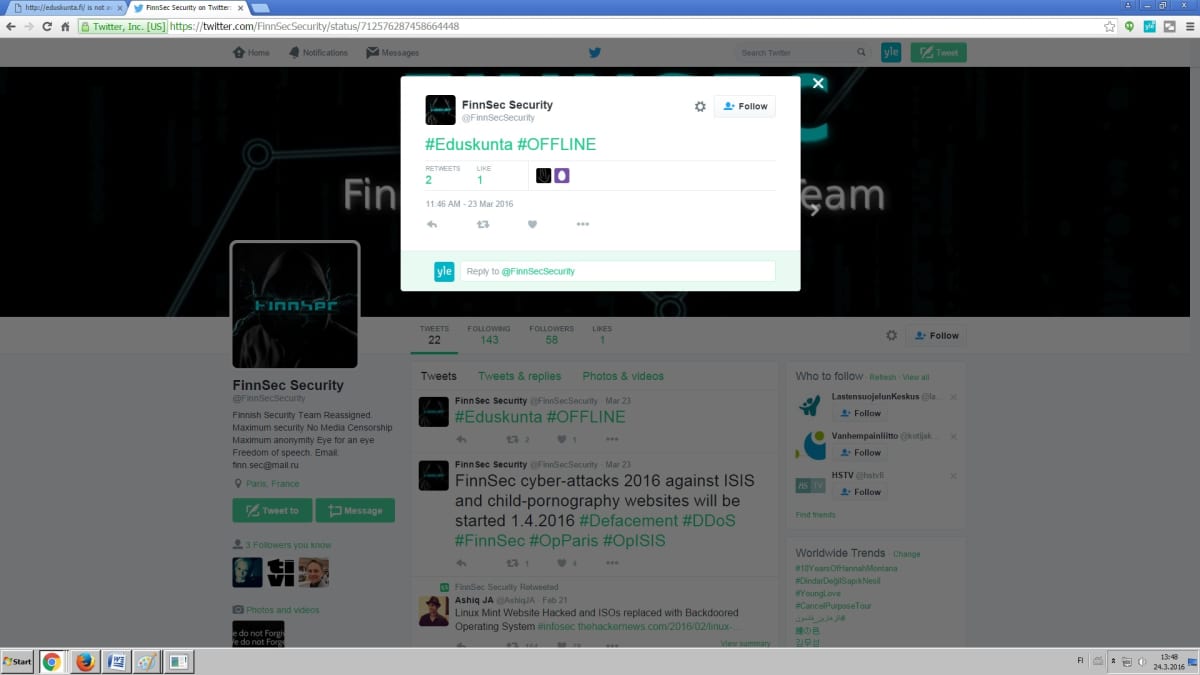View the purple liker avatar in popup

click(562, 176)
